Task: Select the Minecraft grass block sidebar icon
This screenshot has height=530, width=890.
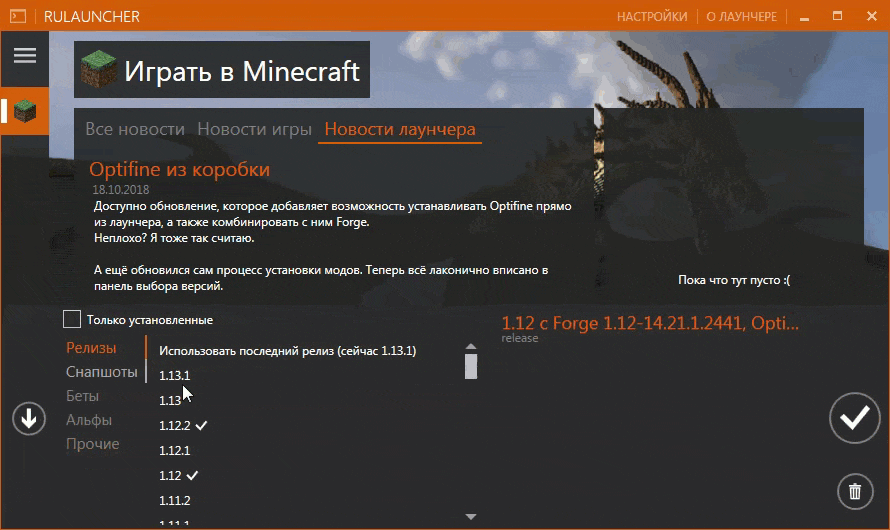Action: coord(25,111)
